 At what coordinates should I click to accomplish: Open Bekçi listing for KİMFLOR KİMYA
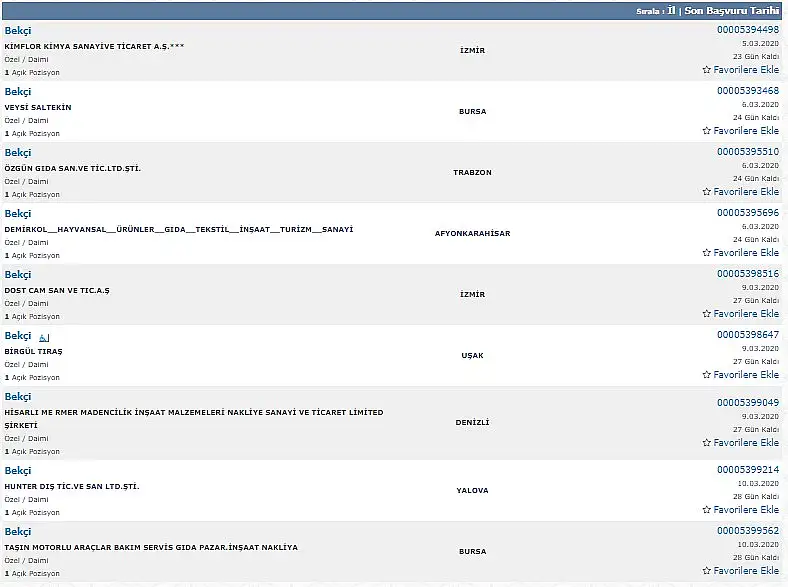[x=18, y=31]
